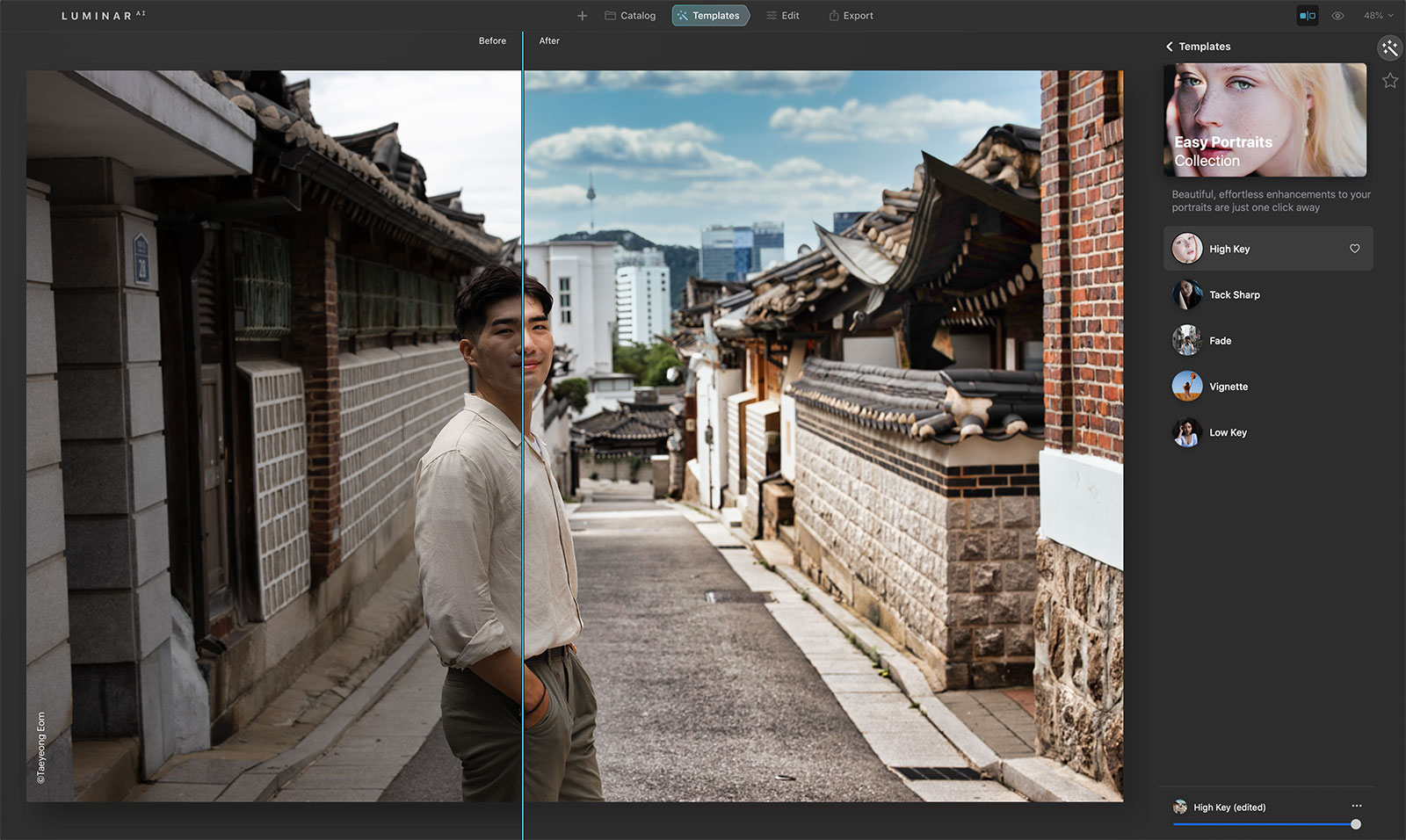Open the 48% zoom dropdown
This screenshot has height=840, width=1406.
click(x=1378, y=16)
